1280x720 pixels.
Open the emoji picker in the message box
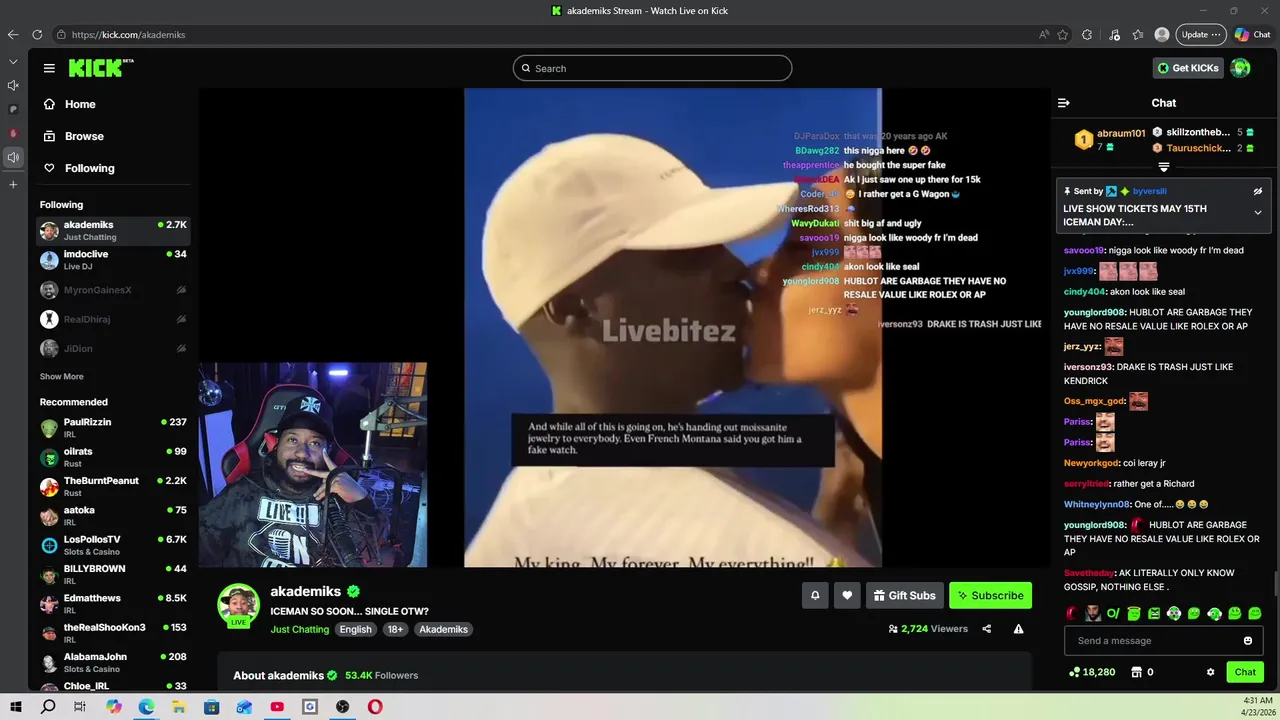[x=1248, y=641]
